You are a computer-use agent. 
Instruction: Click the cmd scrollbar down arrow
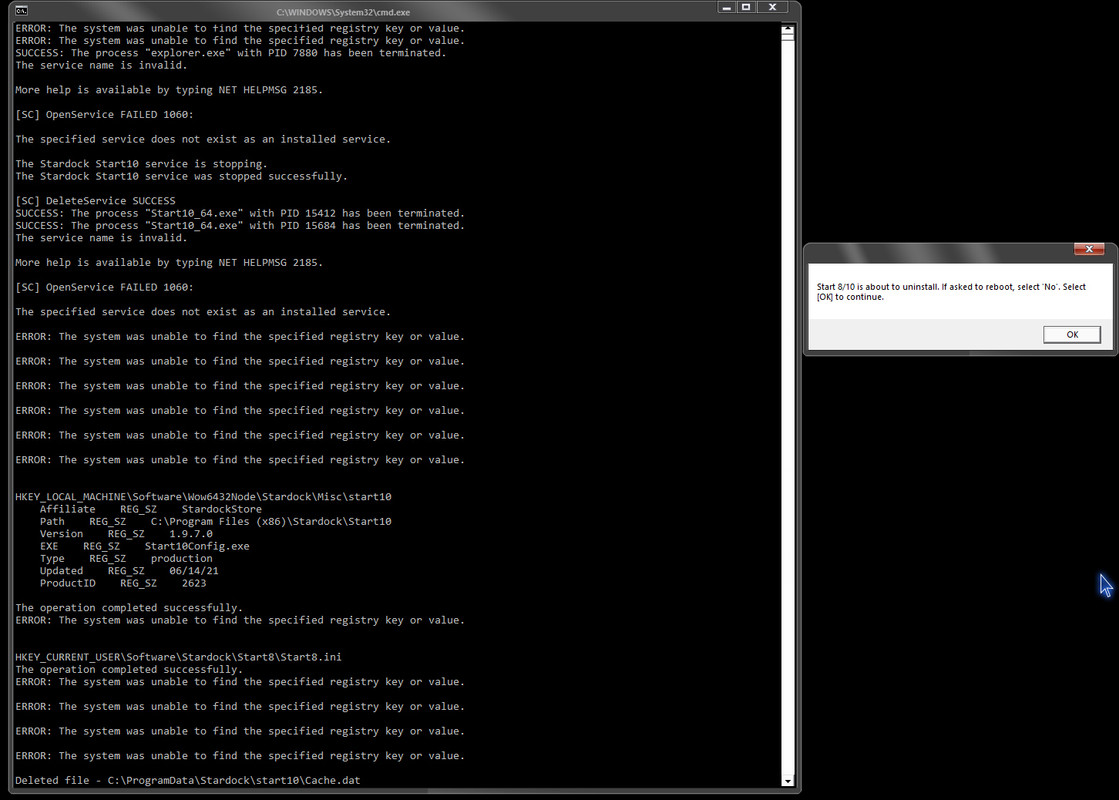click(x=787, y=781)
